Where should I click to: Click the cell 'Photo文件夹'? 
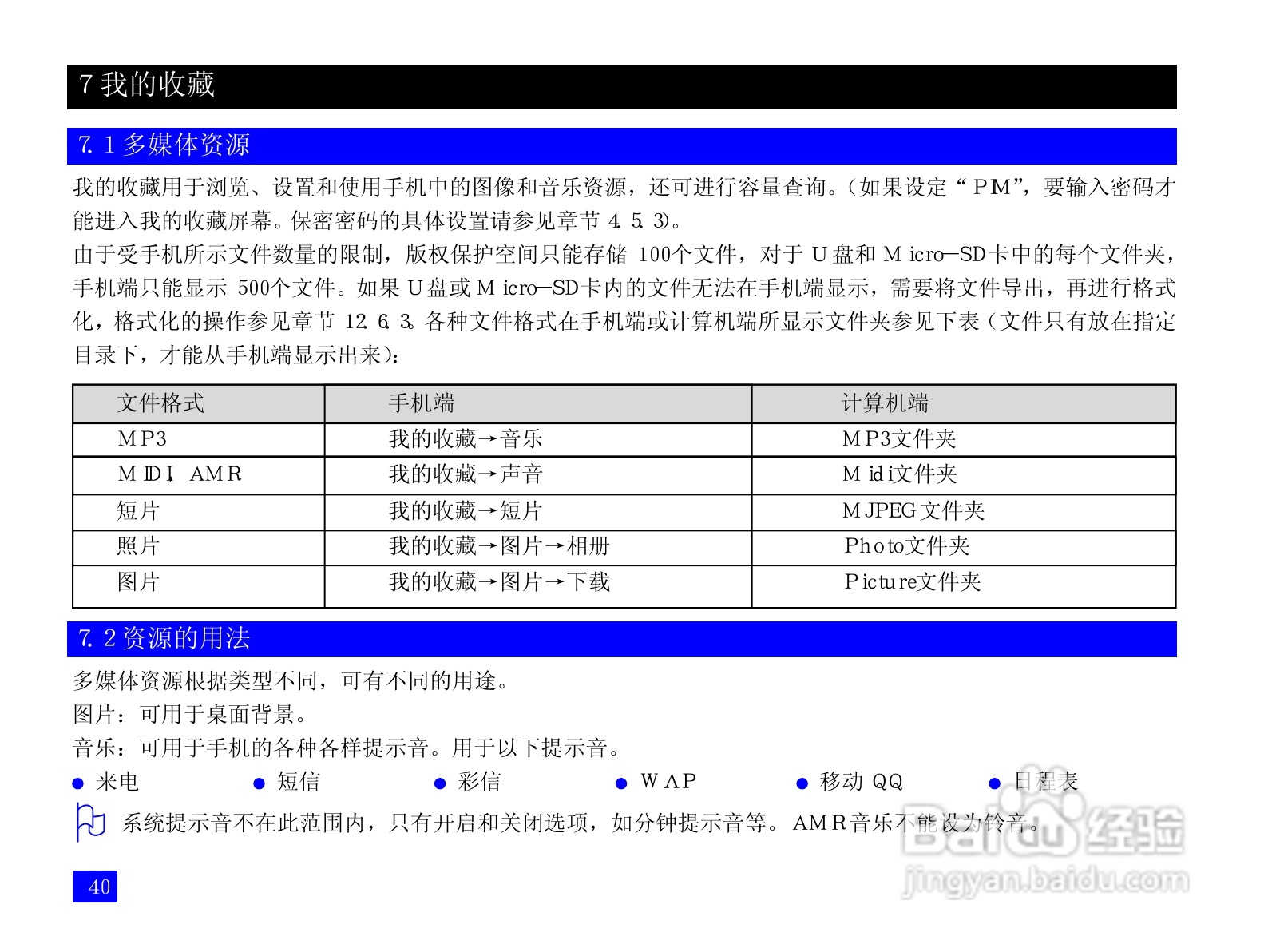tap(907, 546)
